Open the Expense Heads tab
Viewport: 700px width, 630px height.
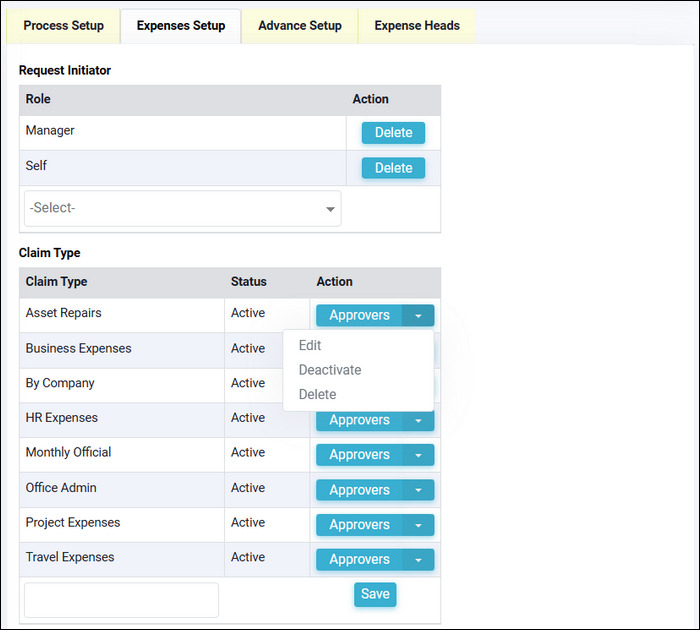tap(417, 26)
